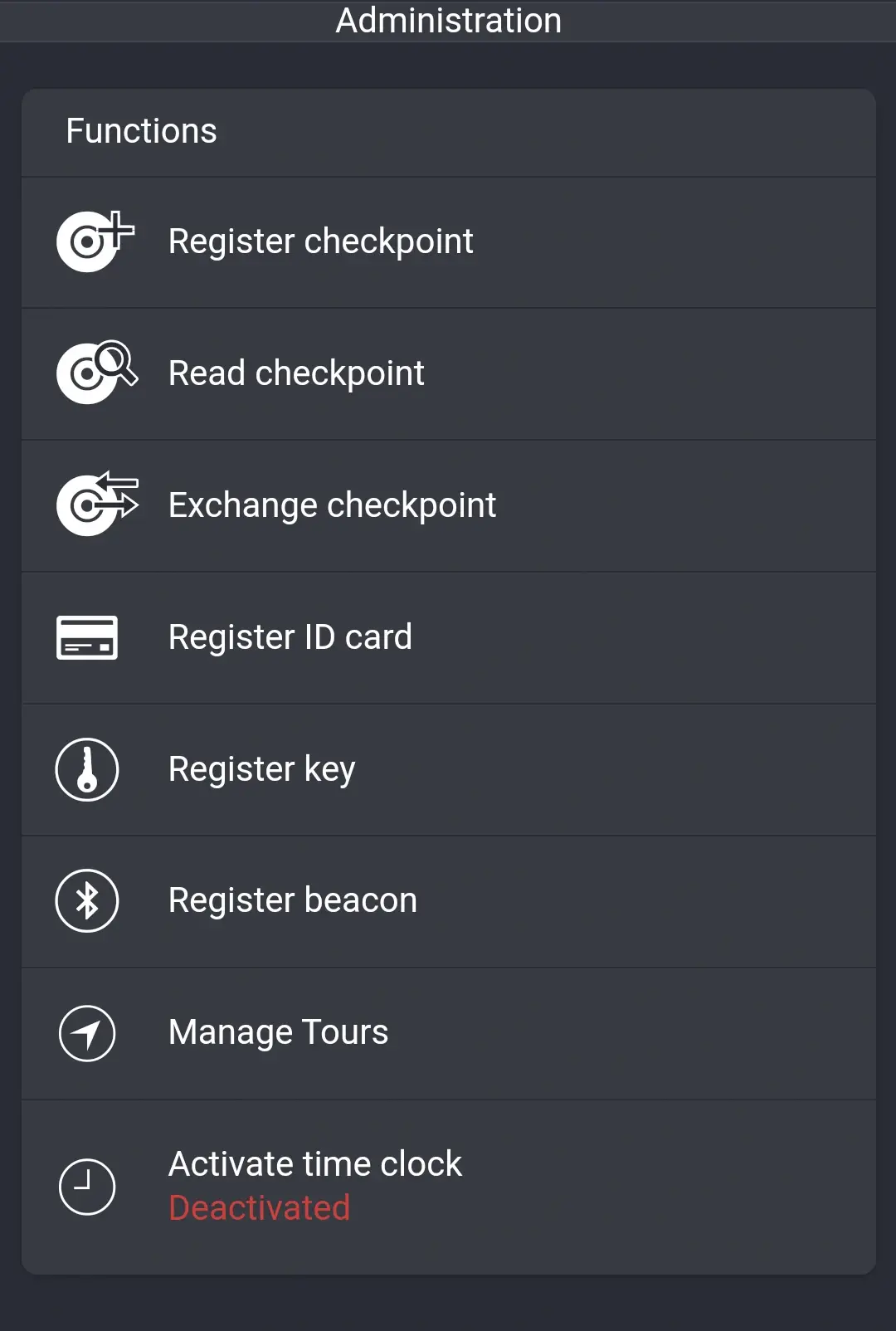This screenshot has height=1331, width=896.
Task: Select the Manage Tours navigation arrow icon
Action: click(x=86, y=1033)
